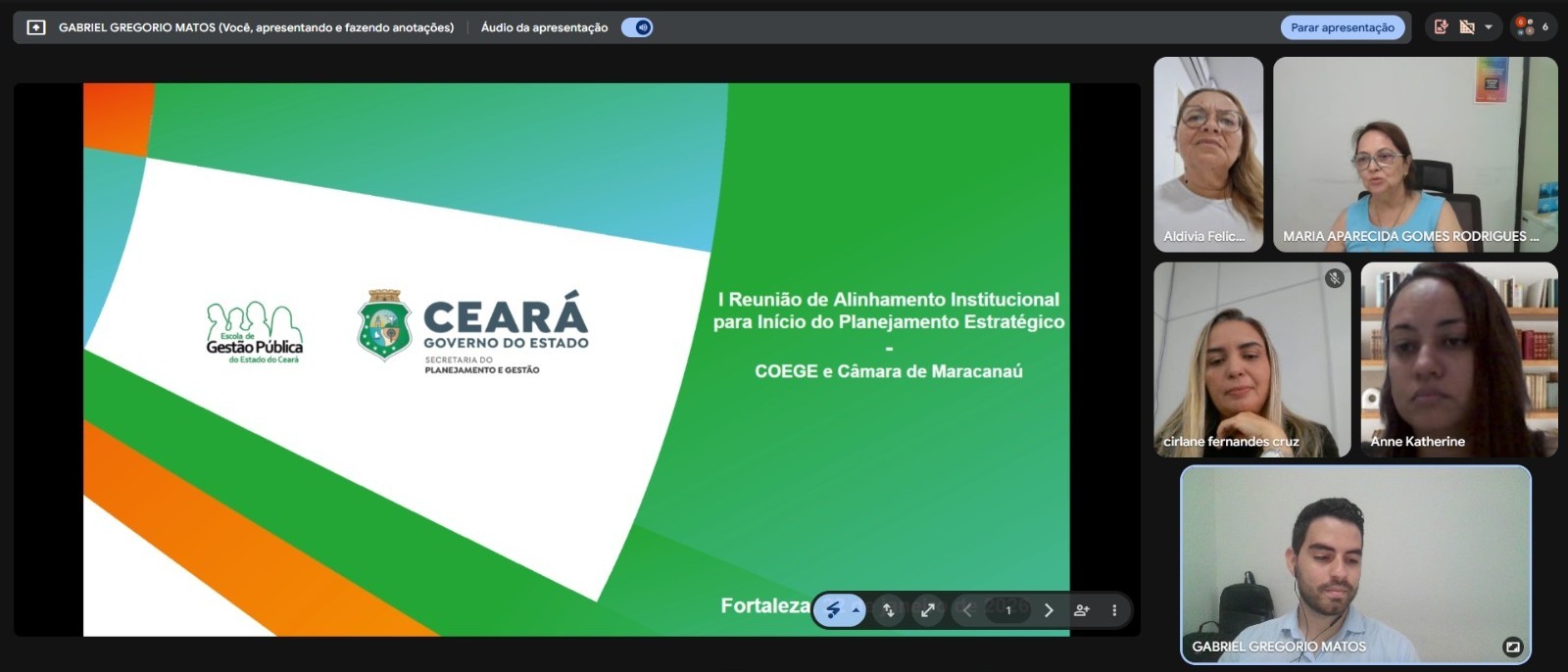
Task: Open the three-dot more options menu
Action: coord(1114,610)
